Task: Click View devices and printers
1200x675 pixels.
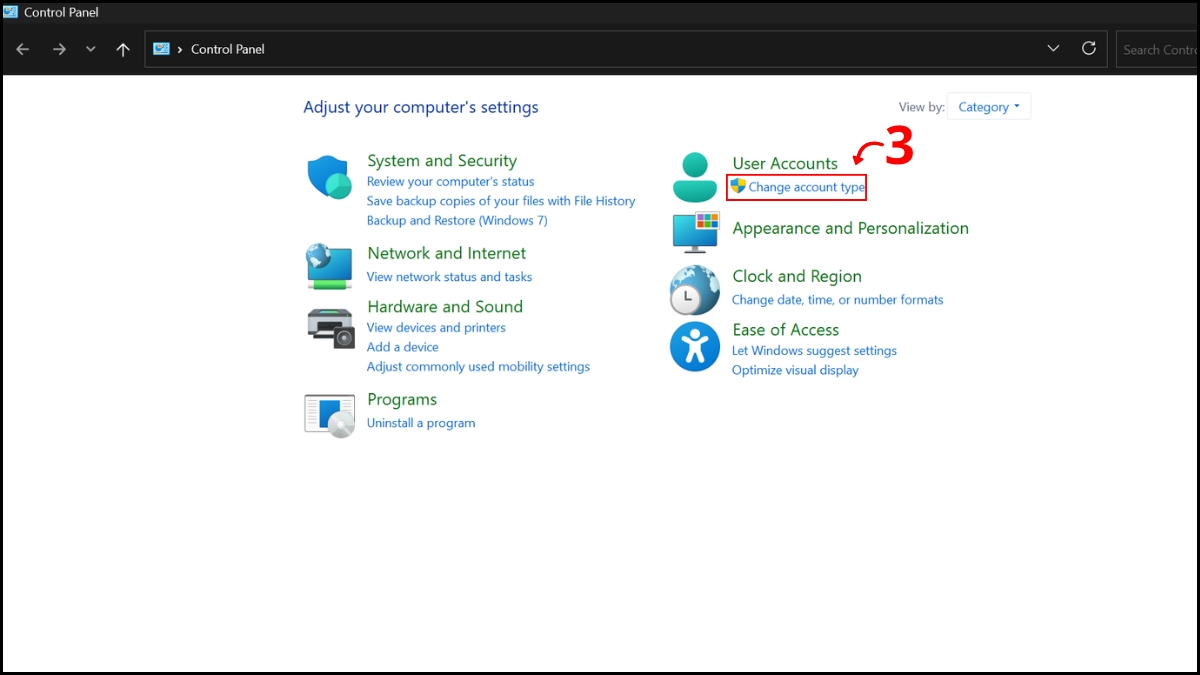Action: (436, 327)
